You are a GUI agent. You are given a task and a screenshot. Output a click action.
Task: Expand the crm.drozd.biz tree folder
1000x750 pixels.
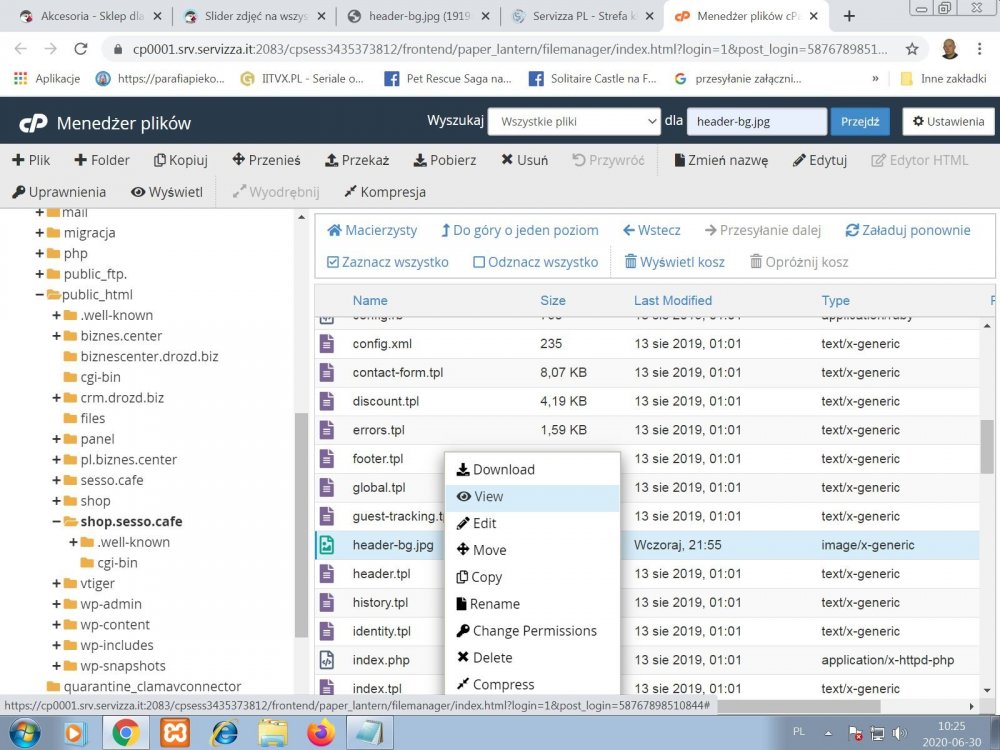coord(56,397)
